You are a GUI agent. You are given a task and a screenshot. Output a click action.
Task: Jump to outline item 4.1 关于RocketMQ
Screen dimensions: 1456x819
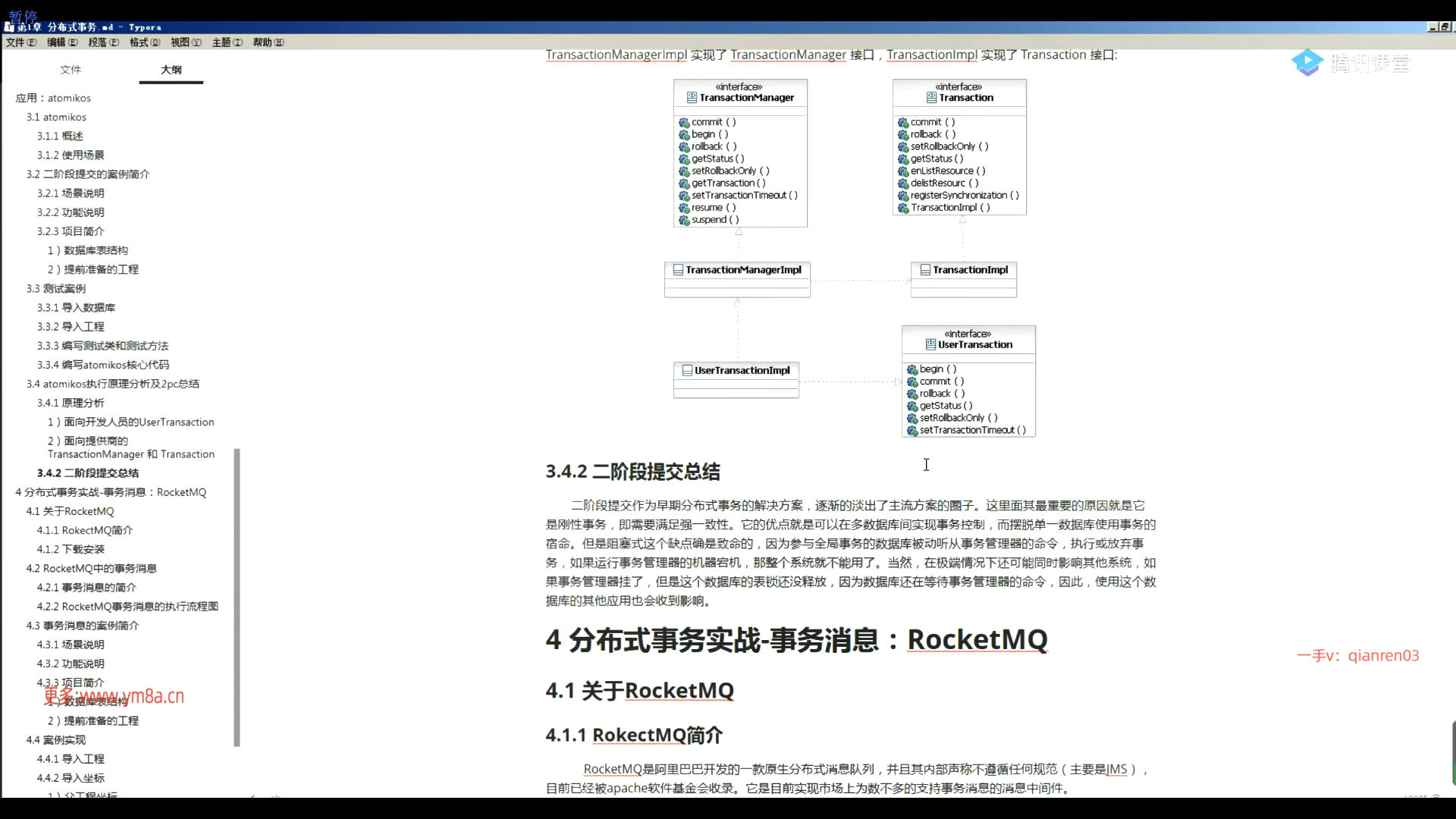click(x=70, y=511)
